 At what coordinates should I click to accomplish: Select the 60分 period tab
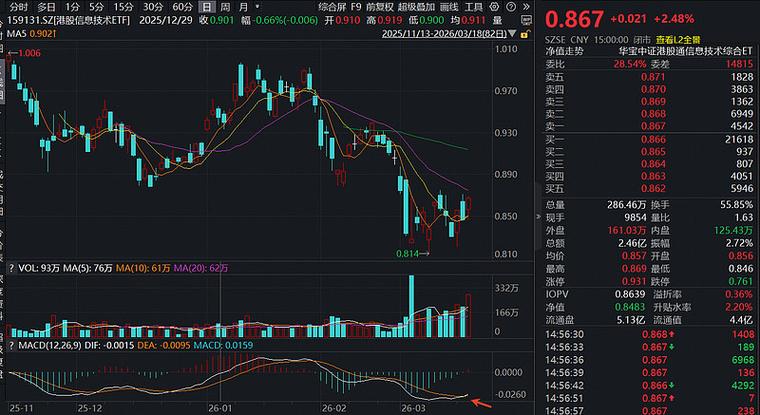coord(182,7)
